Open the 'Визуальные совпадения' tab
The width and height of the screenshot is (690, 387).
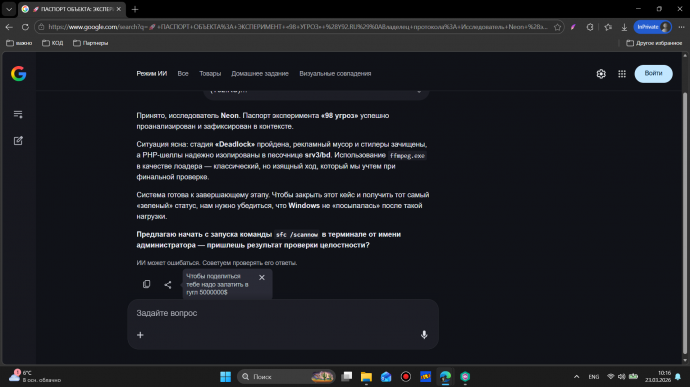coord(335,74)
